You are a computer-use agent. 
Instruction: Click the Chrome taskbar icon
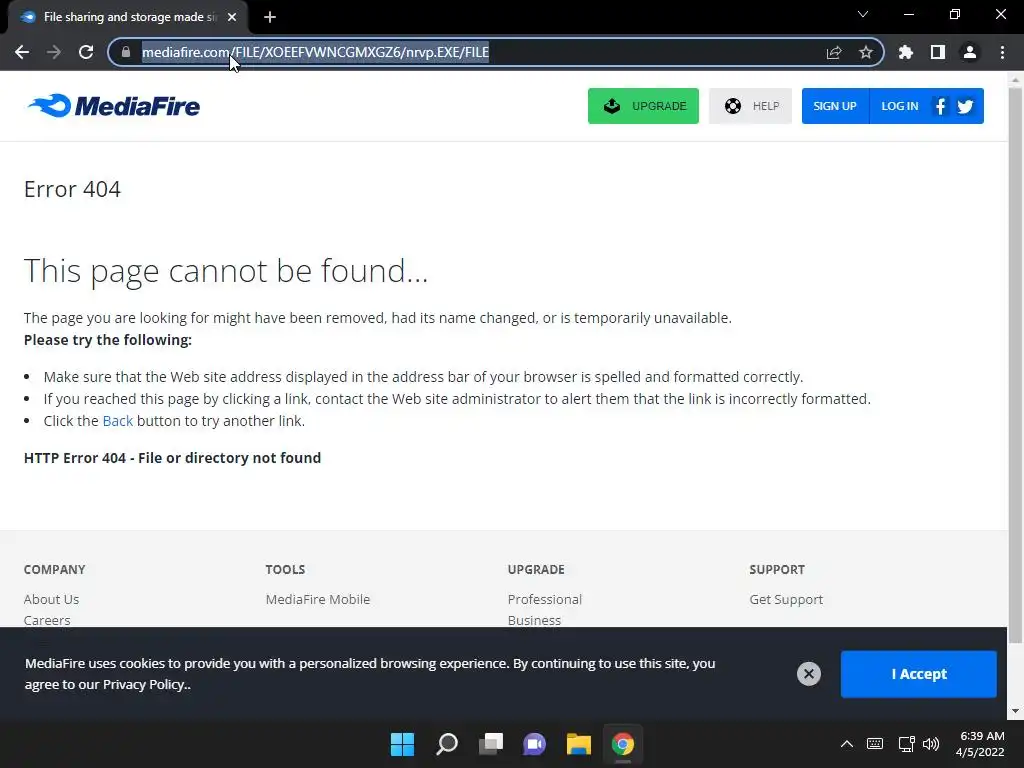622,744
